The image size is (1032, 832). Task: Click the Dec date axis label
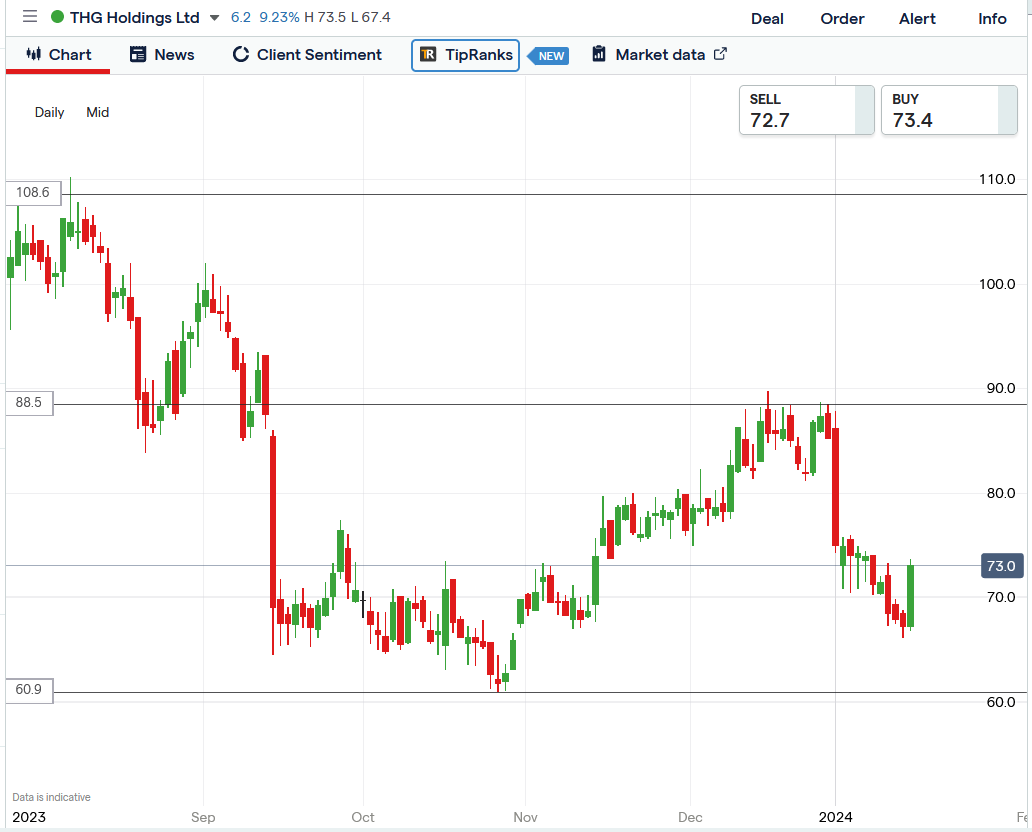690,818
